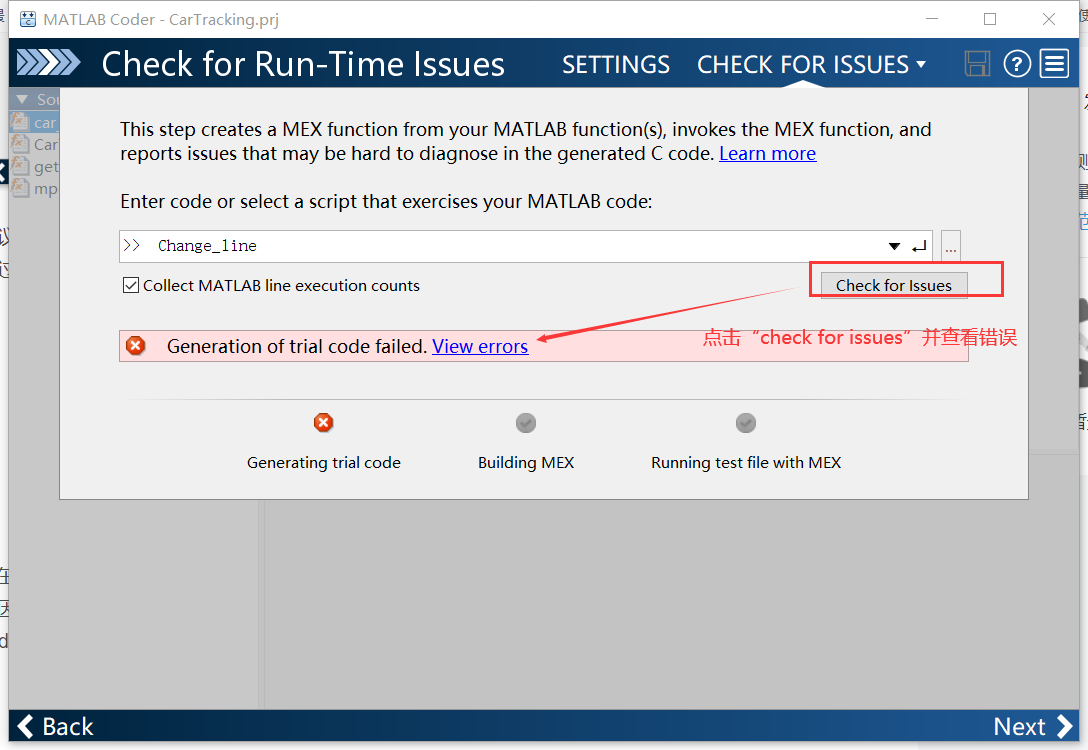The width and height of the screenshot is (1088, 750).
Task: Go Back to the previous step
Action: click(55, 726)
